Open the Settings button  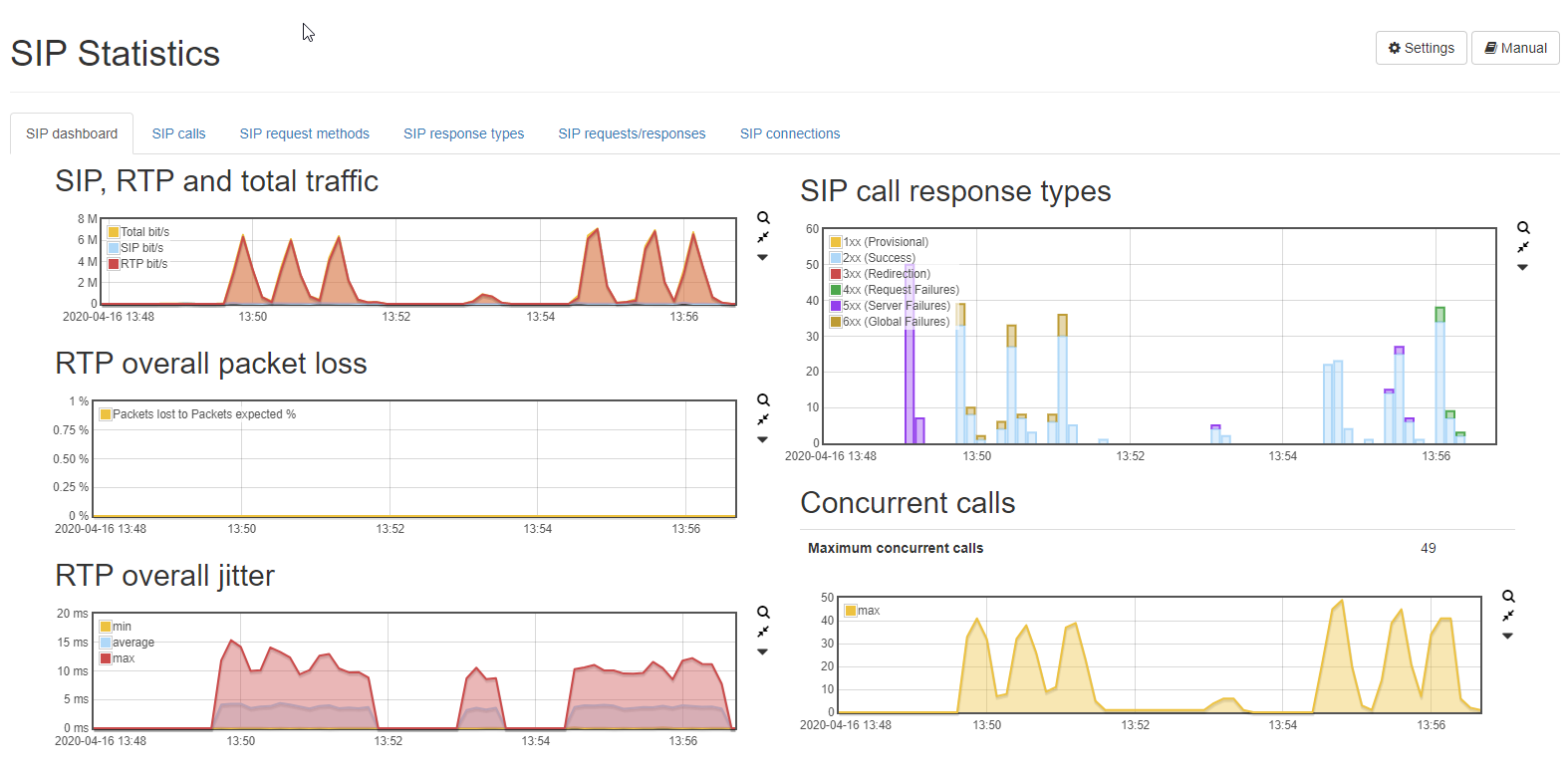pyautogui.click(x=1421, y=48)
